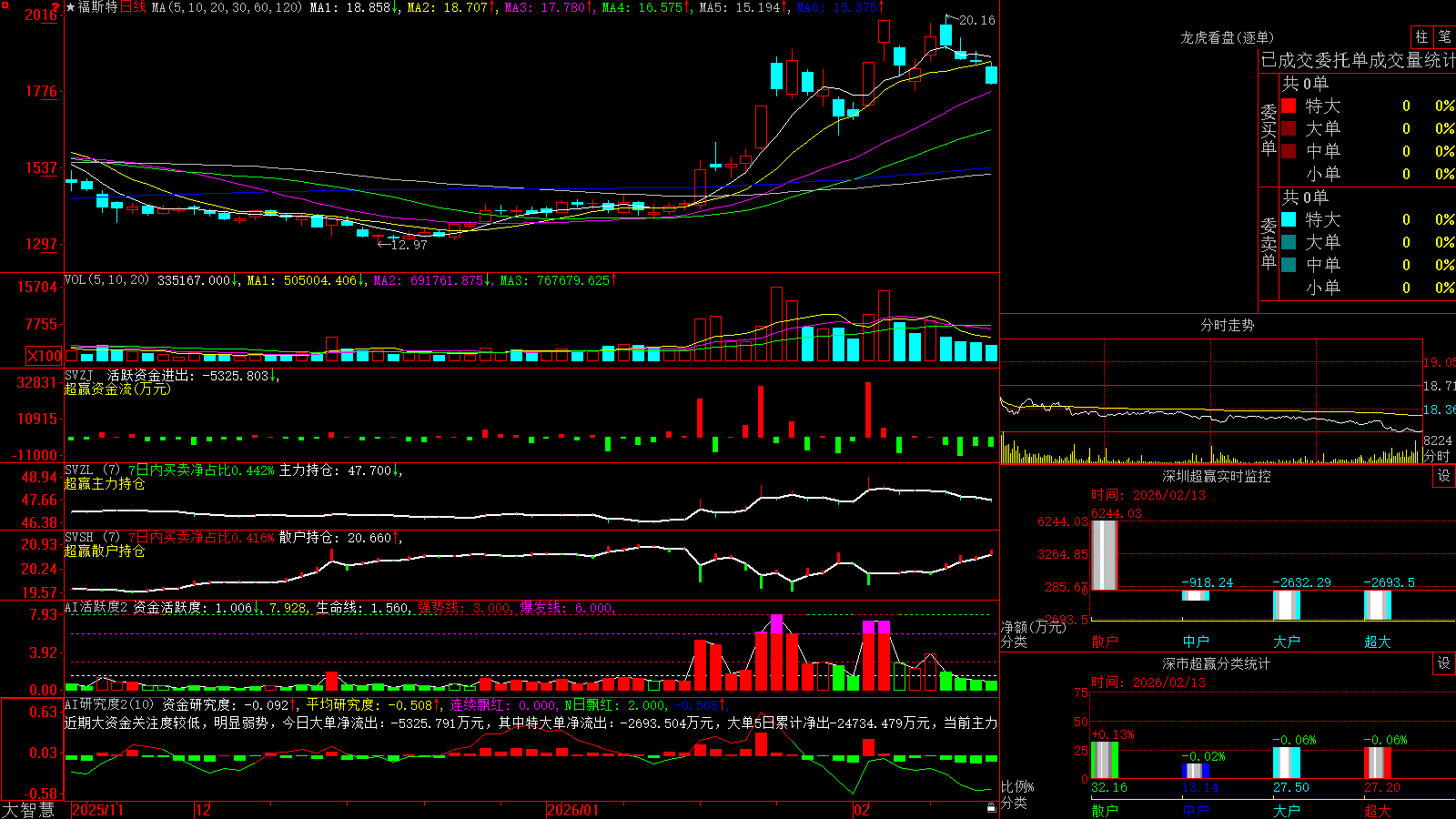Select the AI研究度2(10) indicator label
Image resolution: width=1456 pixels, height=819 pixels.
click(x=109, y=704)
